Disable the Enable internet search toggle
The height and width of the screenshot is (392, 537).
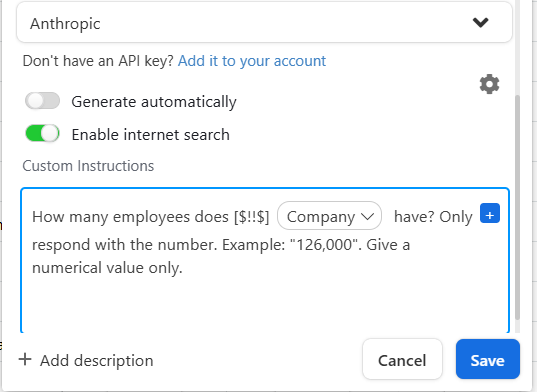coord(42,134)
